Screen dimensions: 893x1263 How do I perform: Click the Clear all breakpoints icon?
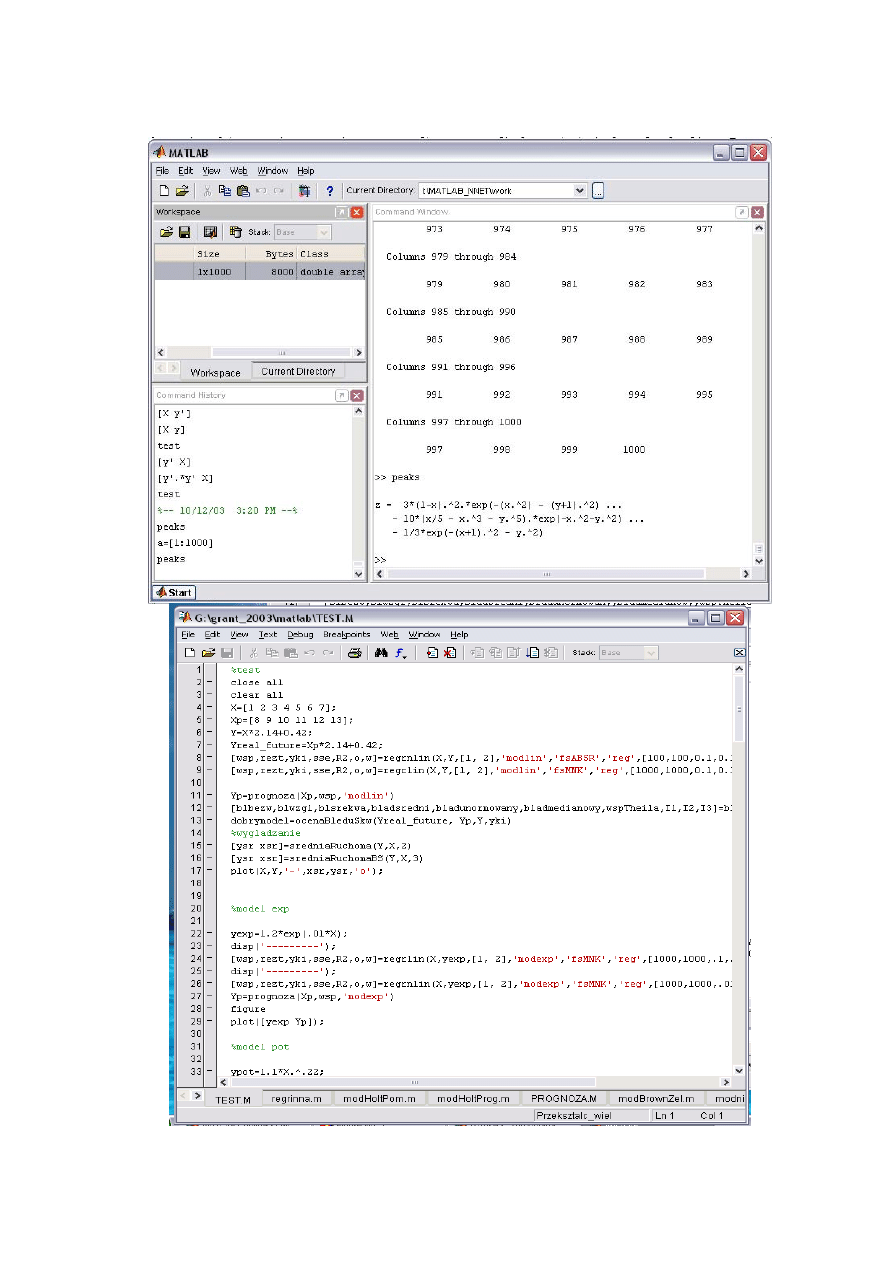pyautogui.click(x=450, y=653)
